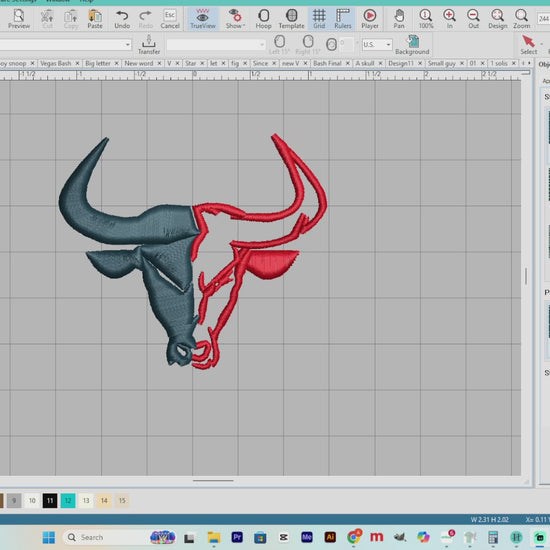Open Microsoft Store from taskbar
Viewport: 550px width, 550px height.
click(260, 537)
